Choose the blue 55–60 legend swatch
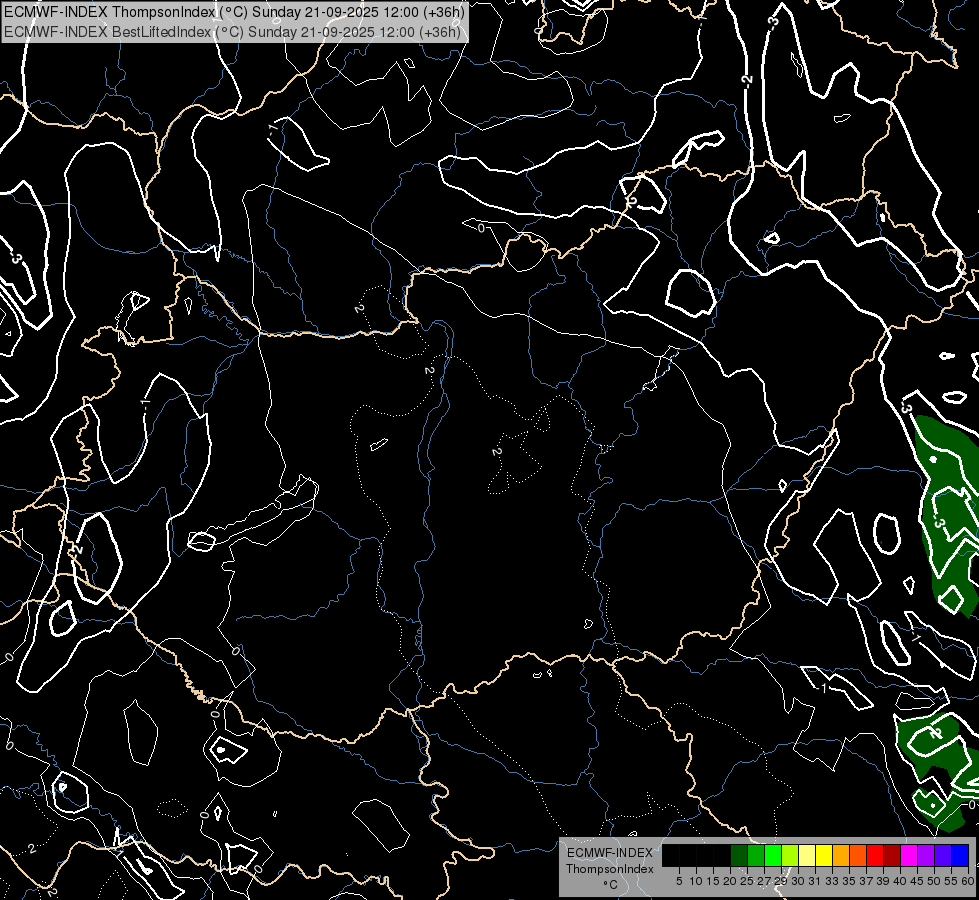This screenshot has height=900, width=979. [x=959, y=856]
